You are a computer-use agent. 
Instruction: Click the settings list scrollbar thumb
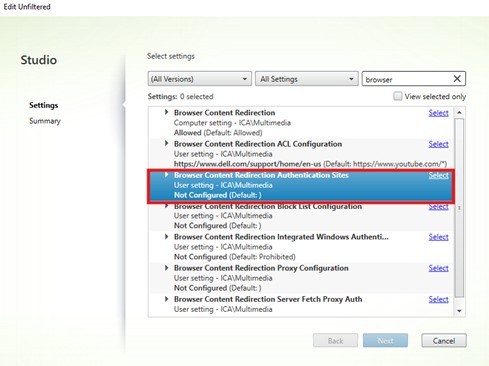click(x=459, y=207)
